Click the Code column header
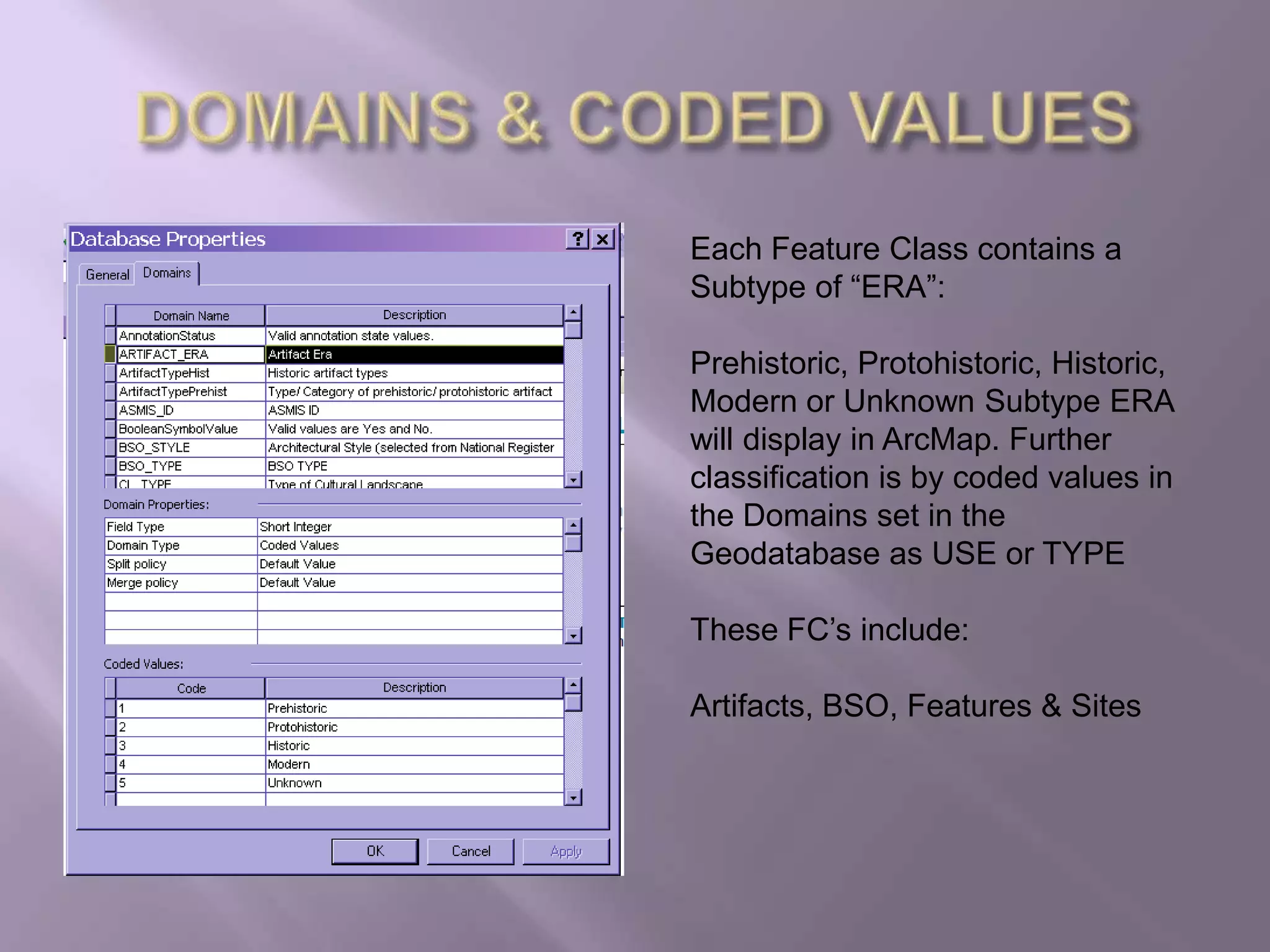This screenshot has height=952, width=1270. pos(190,688)
